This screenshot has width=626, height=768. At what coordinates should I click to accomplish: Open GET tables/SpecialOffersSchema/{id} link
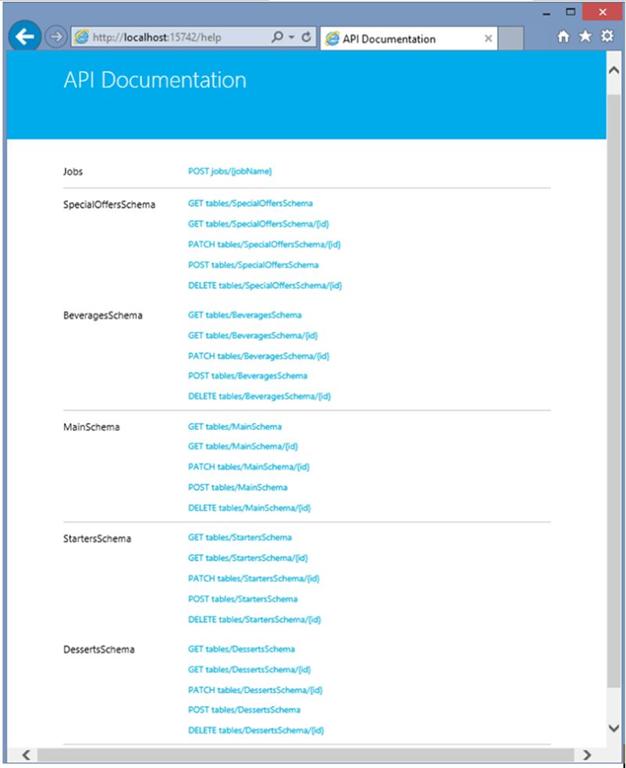tap(259, 224)
